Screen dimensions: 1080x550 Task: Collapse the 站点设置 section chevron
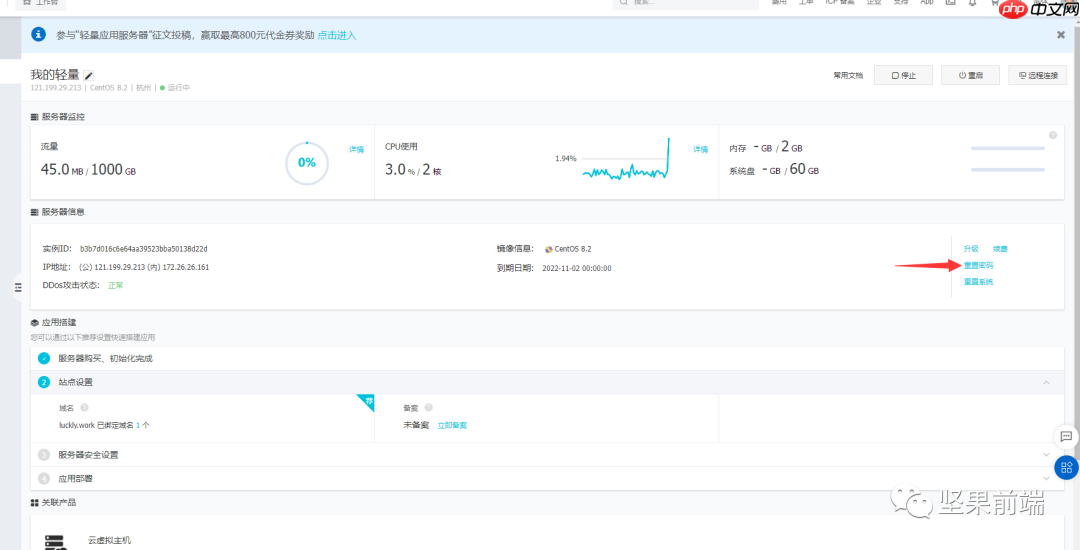point(1046,382)
